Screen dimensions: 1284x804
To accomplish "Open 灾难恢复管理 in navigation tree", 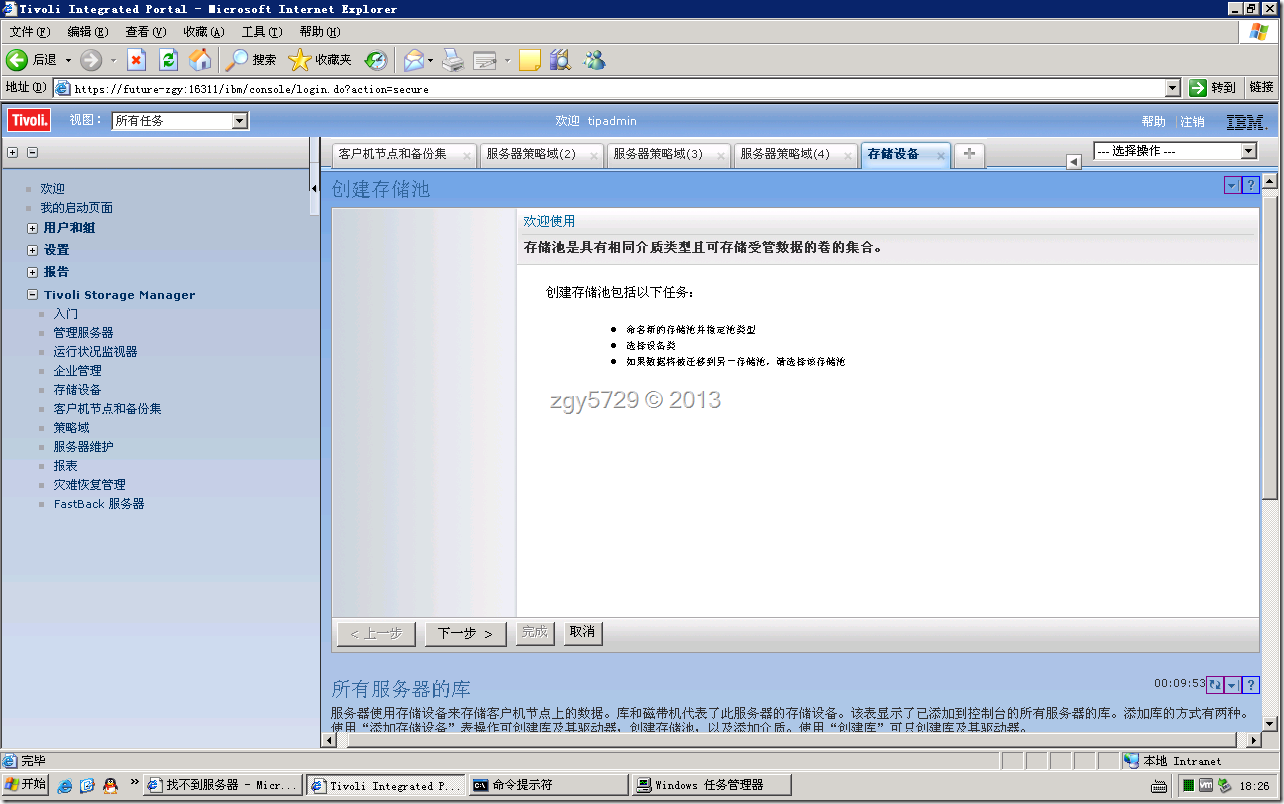I will (x=89, y=485).
